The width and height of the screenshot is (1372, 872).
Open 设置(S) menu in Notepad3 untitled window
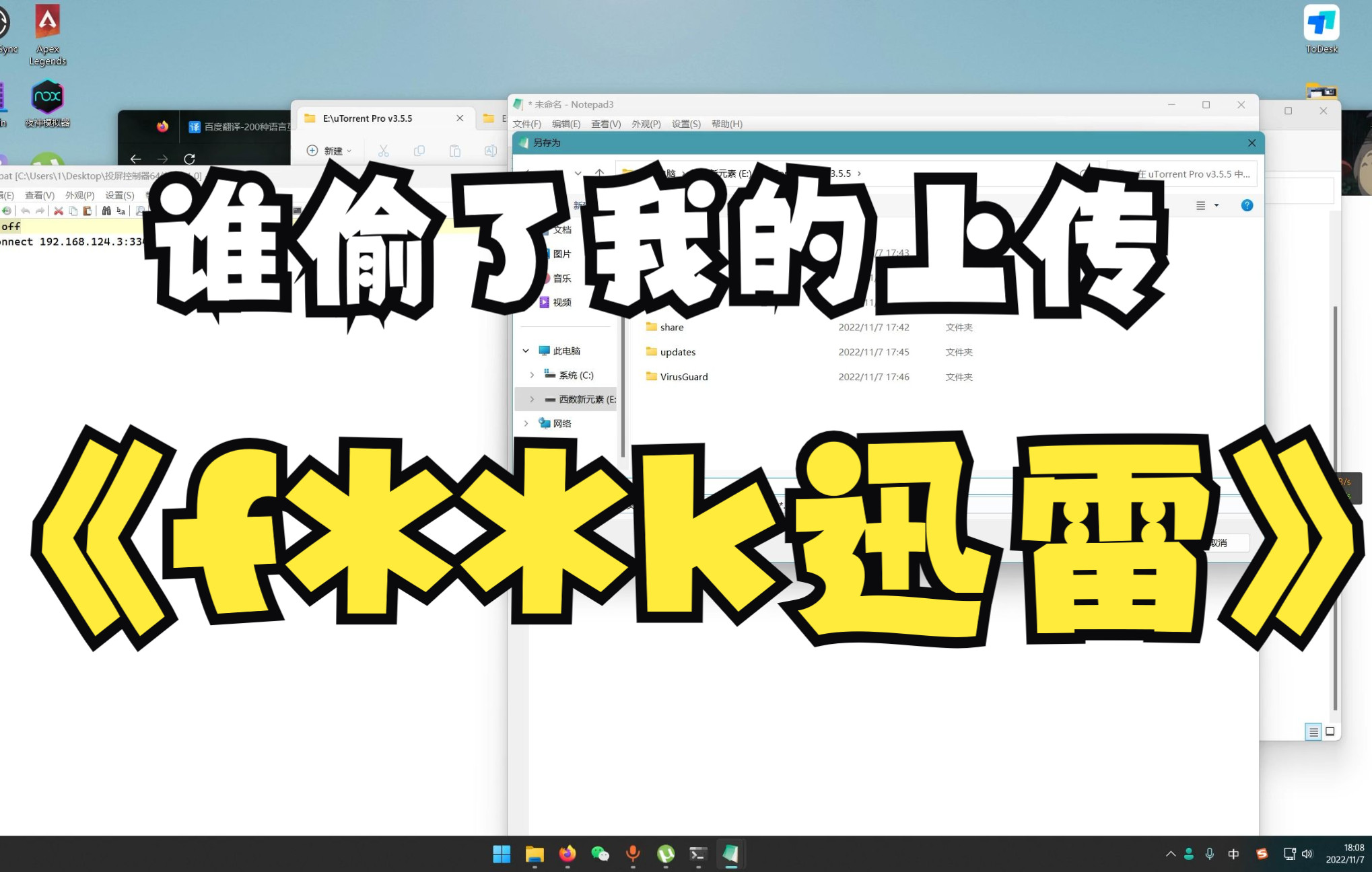(x=686, y=124)
